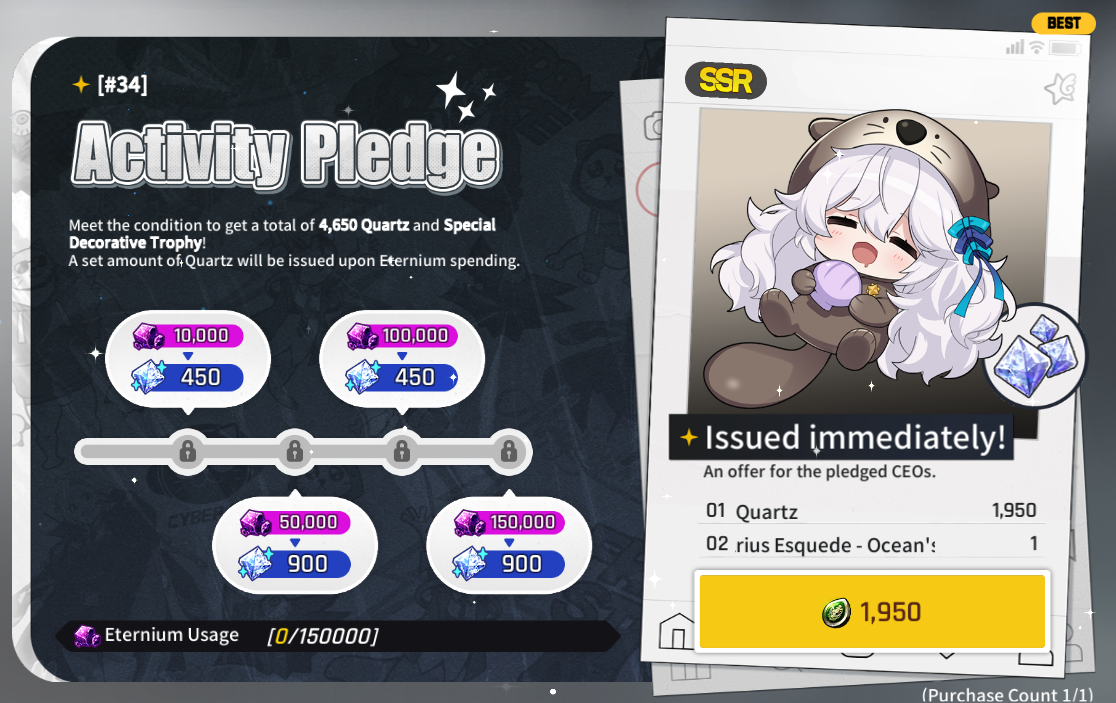Select the 10,000 Eternium reward bubble
Image resolution: width=1116 pixels, height=703 pixels.
188,359
